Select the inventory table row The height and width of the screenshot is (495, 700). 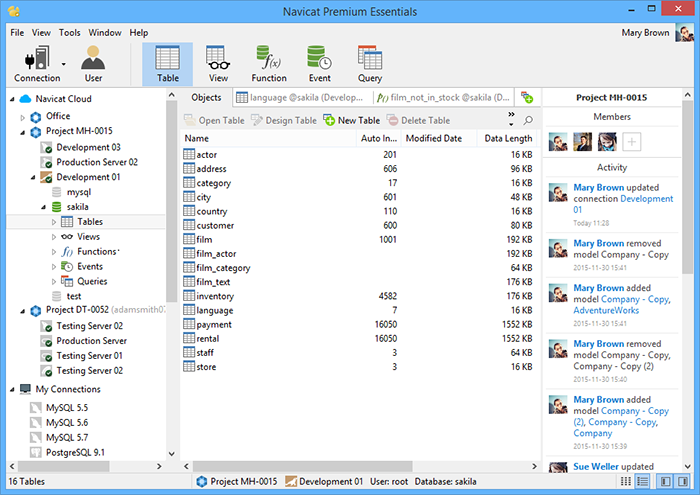pos(358,296)
